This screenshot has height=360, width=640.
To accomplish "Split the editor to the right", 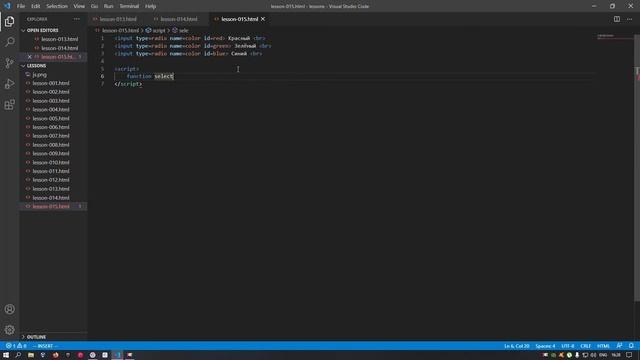I will click(x=617, y=19).
